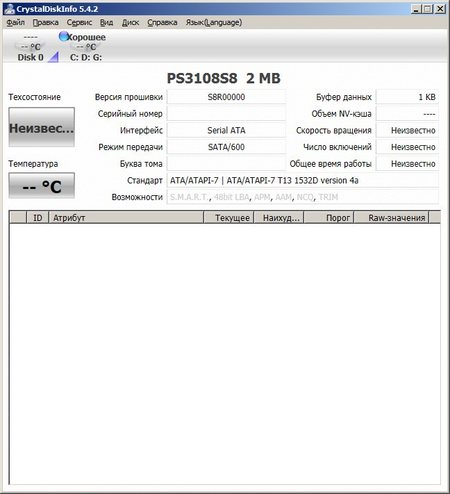This screenshot has width=450, height=494.
Task: Click the Объем NV-кэша value field
Action: pyautogui.click(x=407, y=114)
